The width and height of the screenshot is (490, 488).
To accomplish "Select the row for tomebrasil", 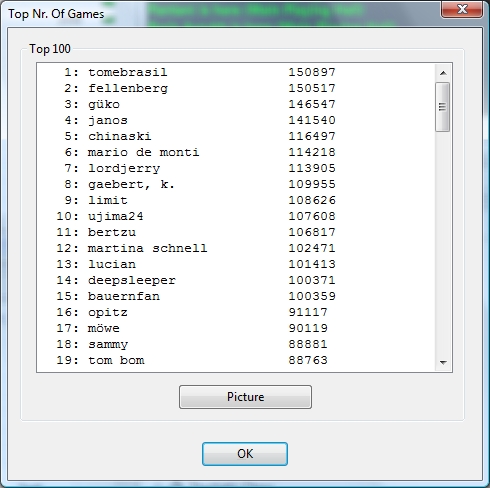I will click(x=236, y=72).
